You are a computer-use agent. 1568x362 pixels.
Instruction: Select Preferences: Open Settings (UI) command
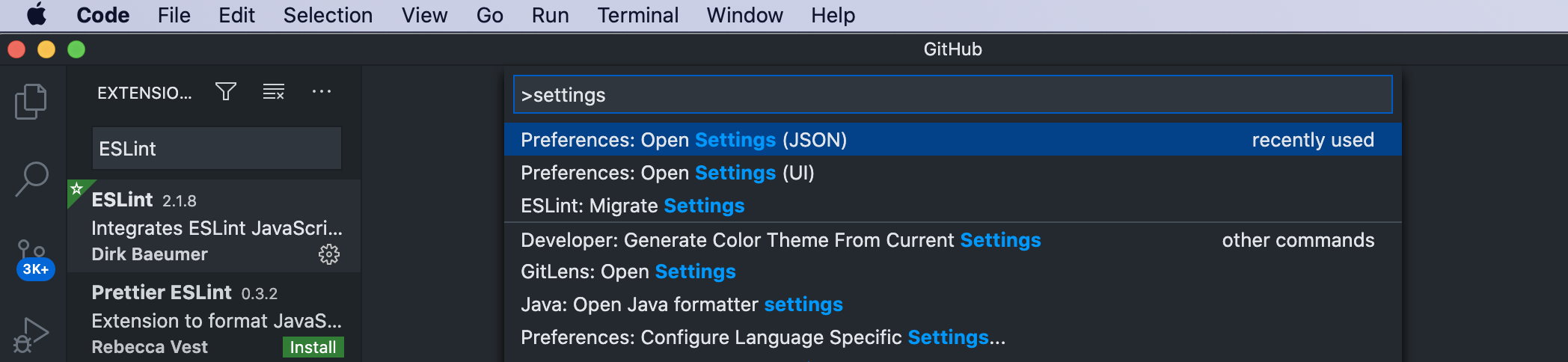[667, 173]
